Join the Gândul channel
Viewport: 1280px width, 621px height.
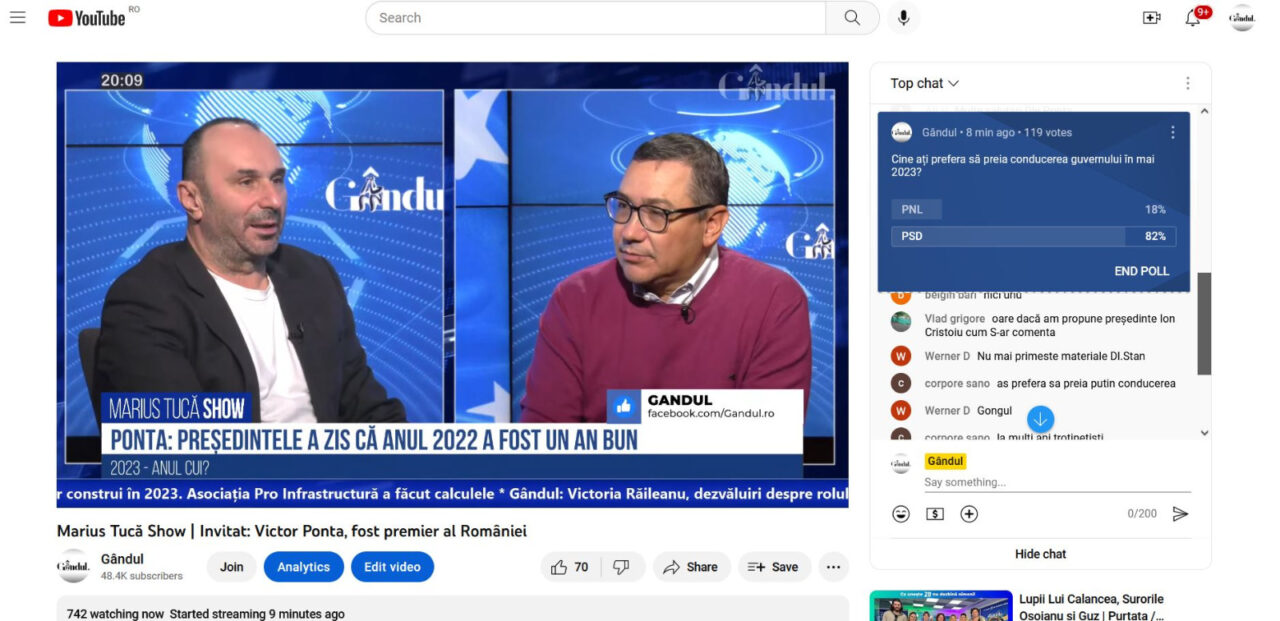click(x=232, y=567)
